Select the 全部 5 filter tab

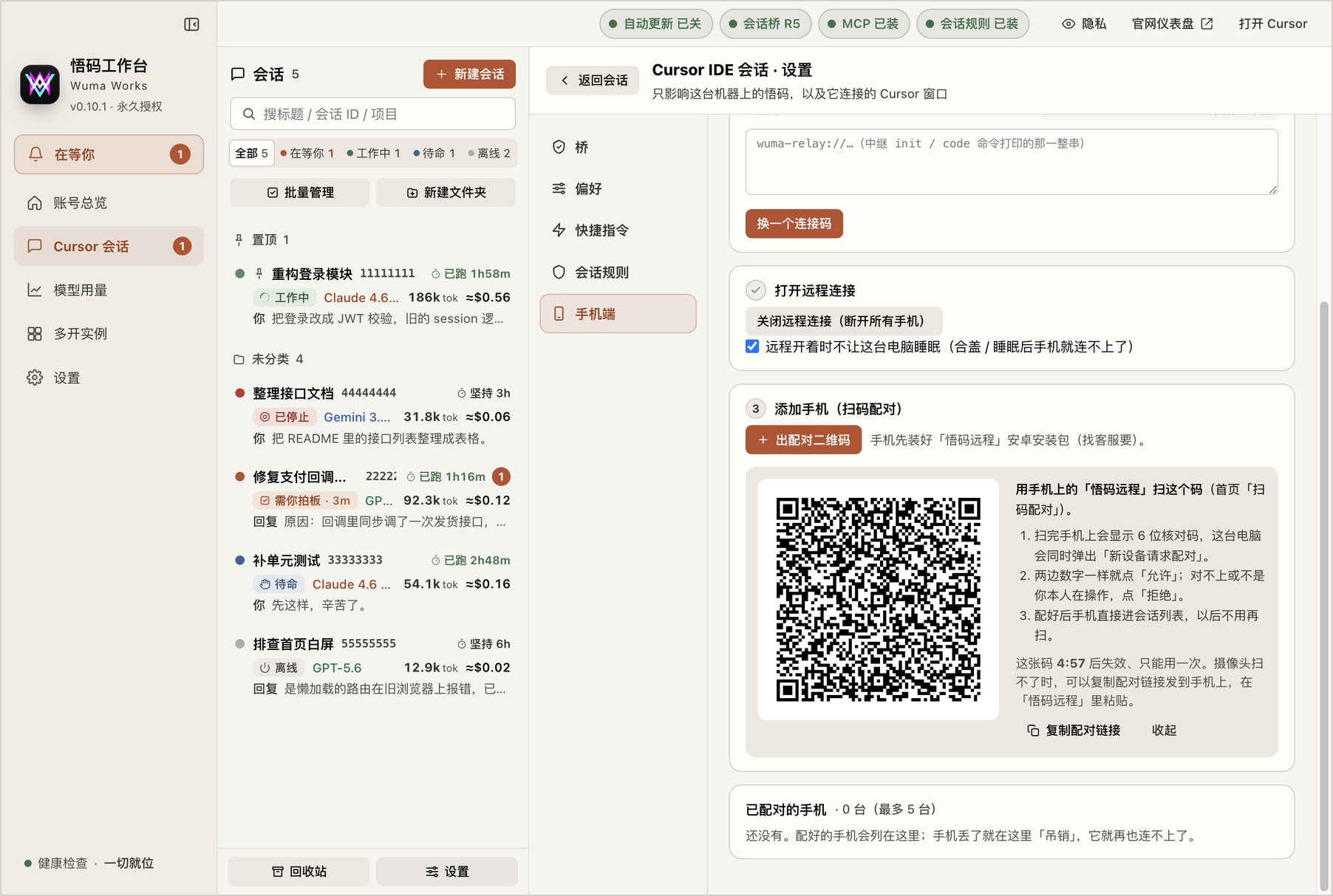click(251, 153)
